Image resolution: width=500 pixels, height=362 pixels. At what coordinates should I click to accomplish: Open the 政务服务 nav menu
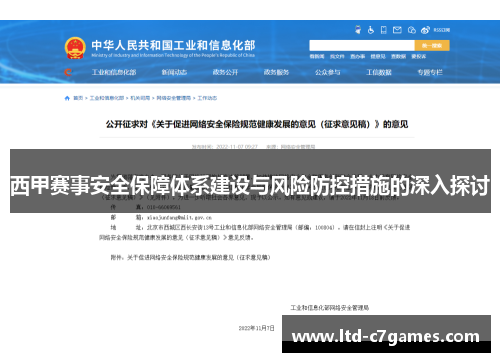point(276,72)
